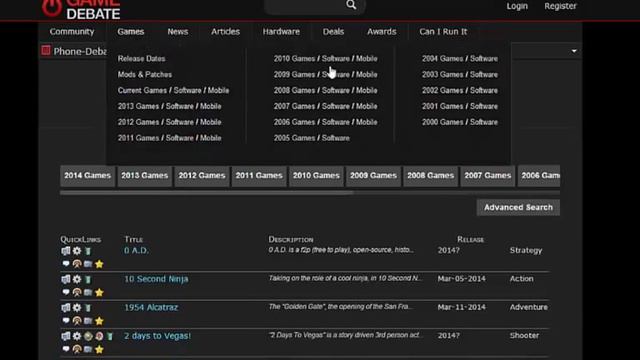Open the Hardware menu
Viewport: 640px width, 360px height.
[x=281, y=31]
